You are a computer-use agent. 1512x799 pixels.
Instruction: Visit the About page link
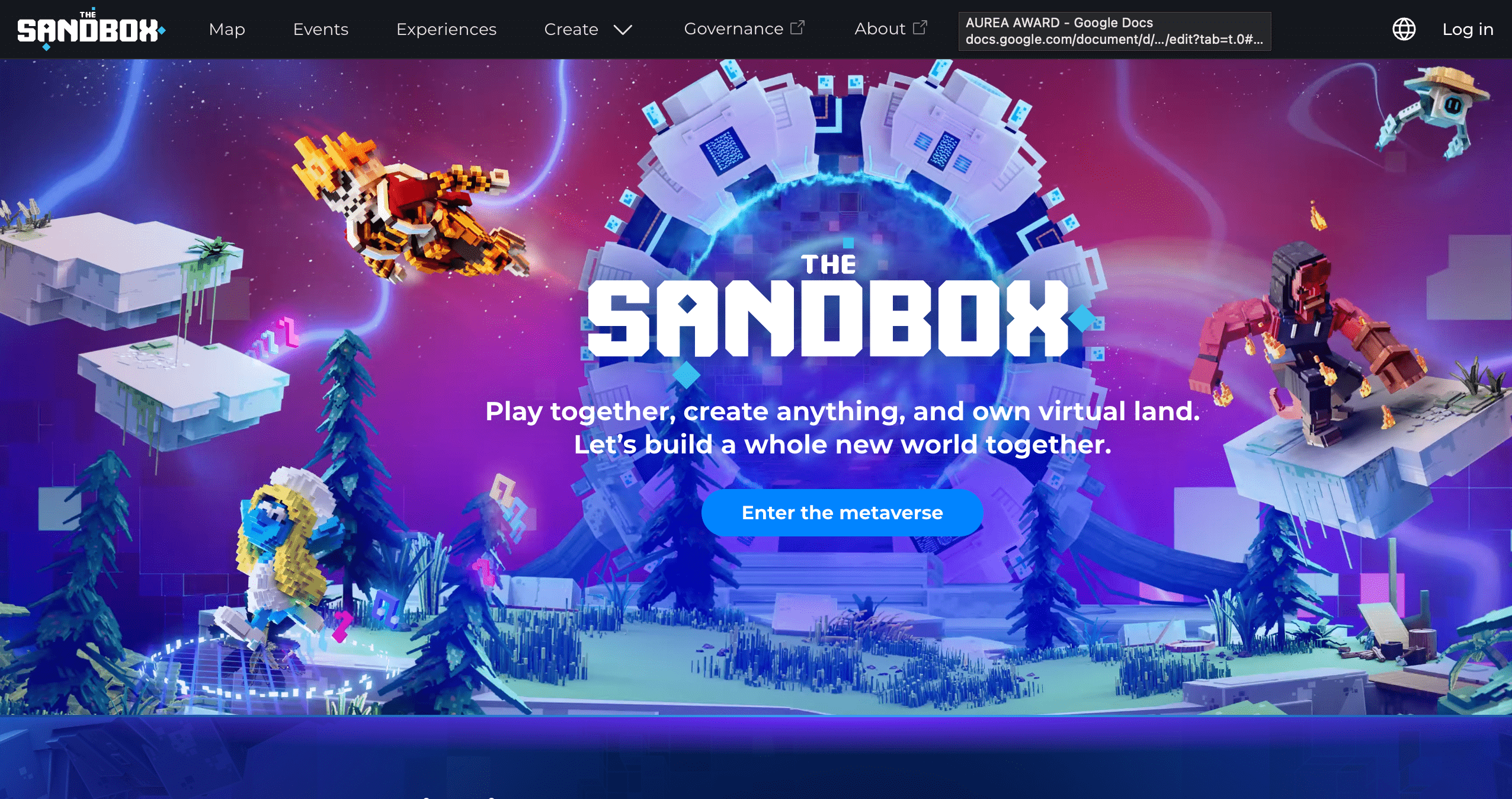[880, 29]
